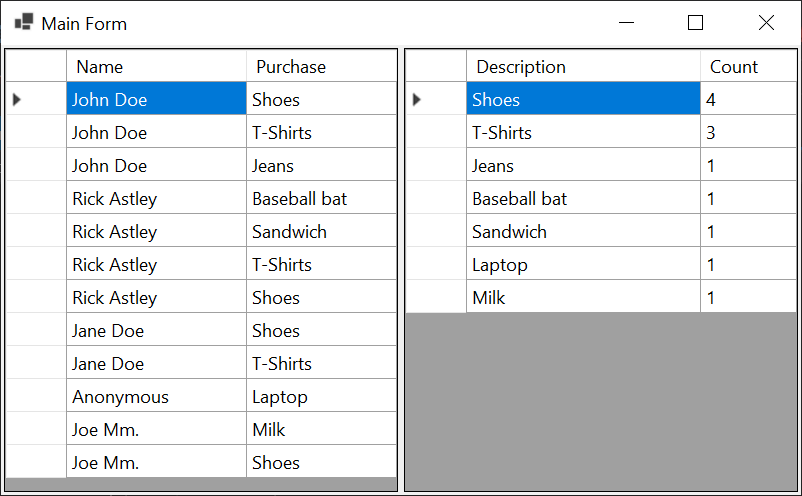This screenshot has height=496, width=802.
Task: Select Jane Doe's Shoes purchase cell
Action: click(321, 330)
